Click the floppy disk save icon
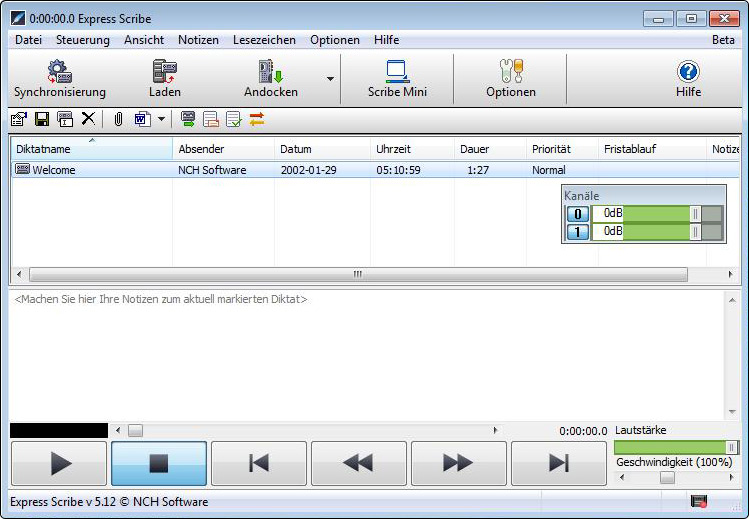 click(42, 119)
